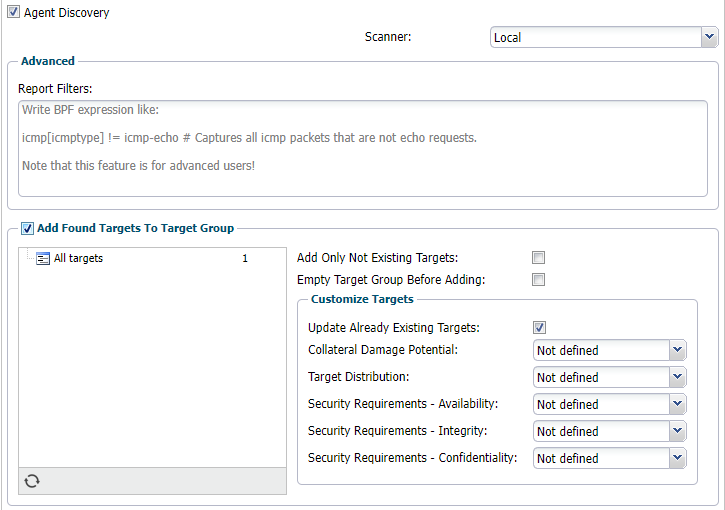Open Collateral Damage Potential dropdown
Image resolution: width=725 pixels, height=510 pixels.
click(608, 351)
